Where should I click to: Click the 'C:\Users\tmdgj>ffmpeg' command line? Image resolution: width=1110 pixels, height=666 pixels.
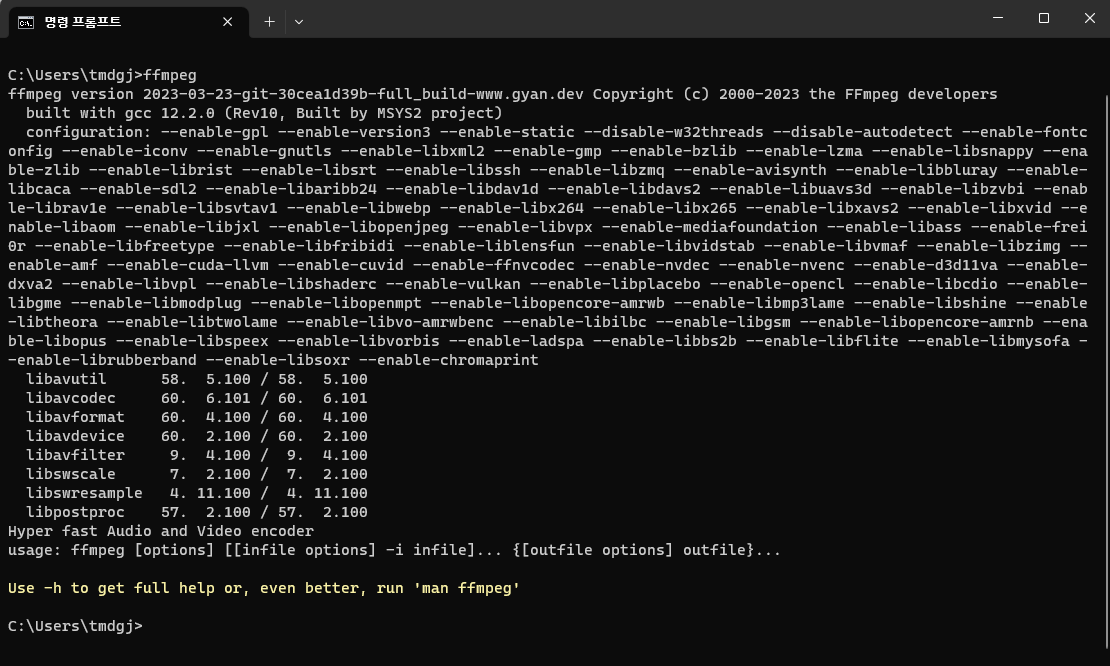tap(103, 75)
